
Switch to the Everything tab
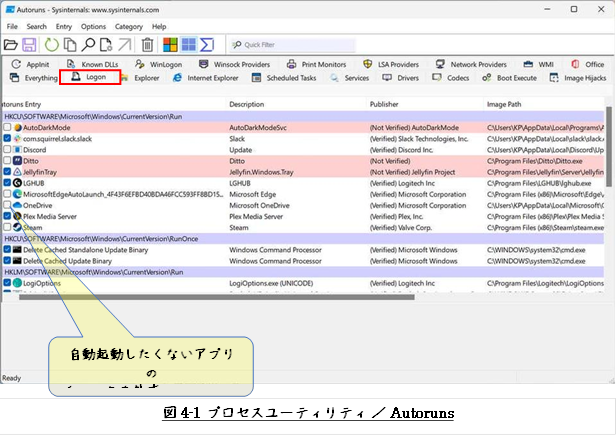pyautogui.click(x=33, y=78)
